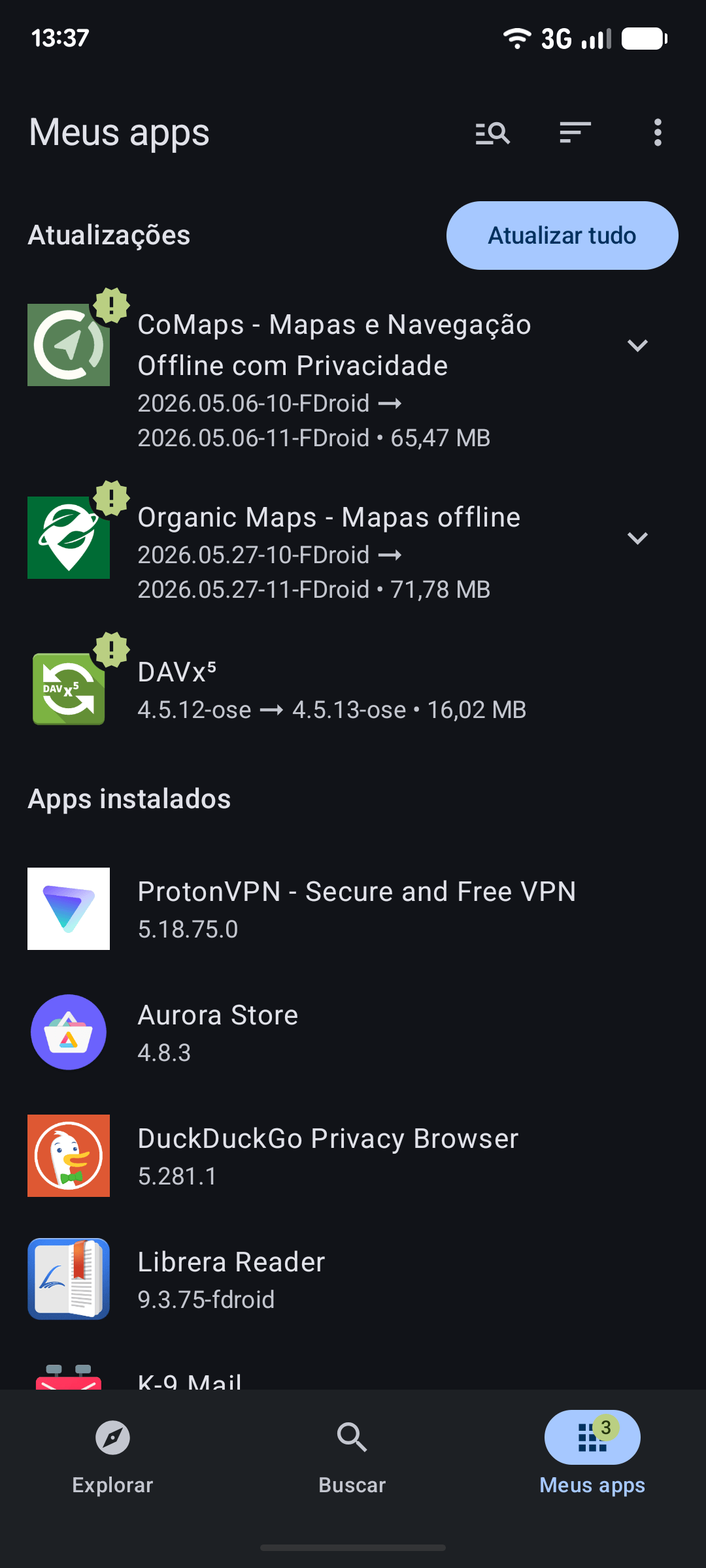The width and height of the screenshot is (706, 1568).
Task: Expand the CoMaps update details chevron
Action: pos(637,345)
